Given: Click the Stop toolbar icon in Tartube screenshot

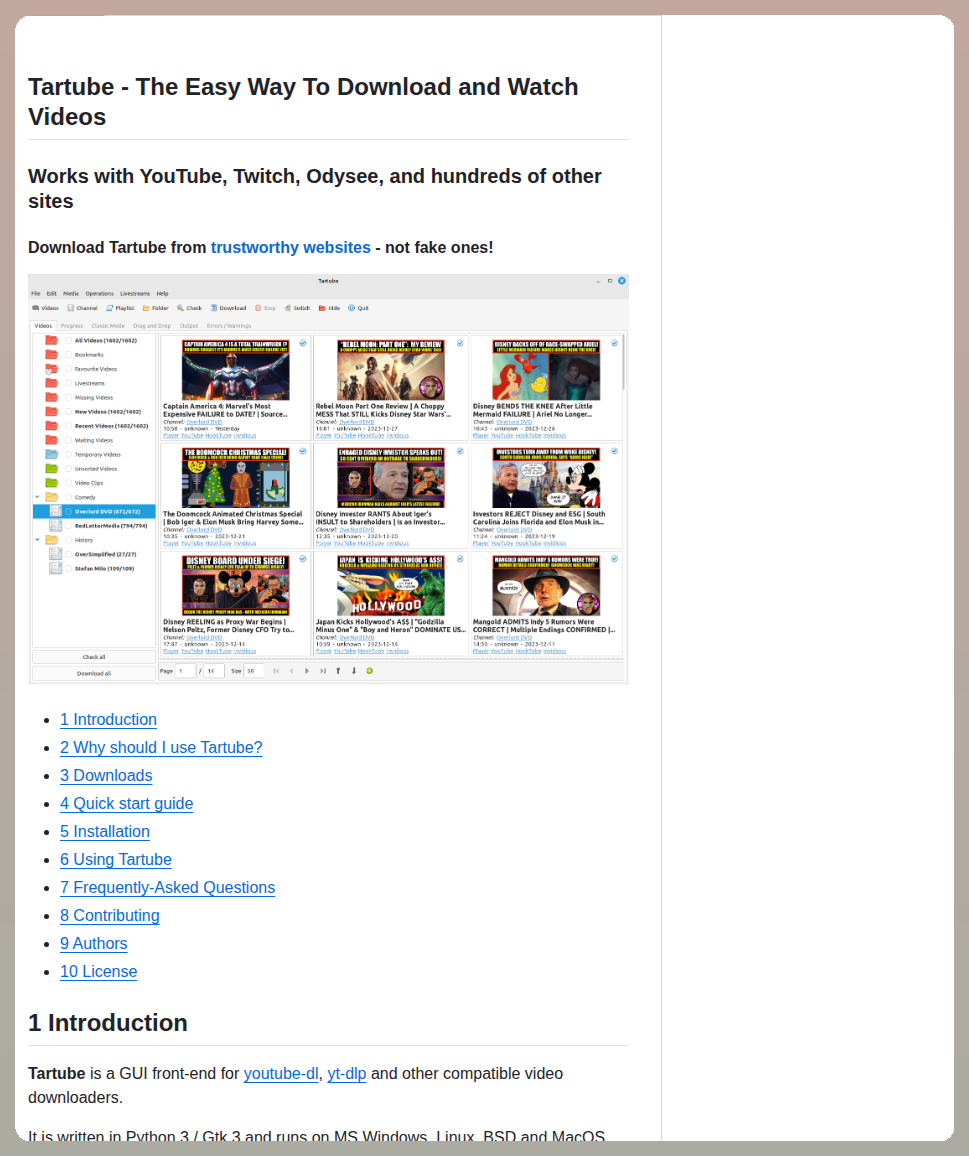Looking at the screenshot, I should point(258,308).
